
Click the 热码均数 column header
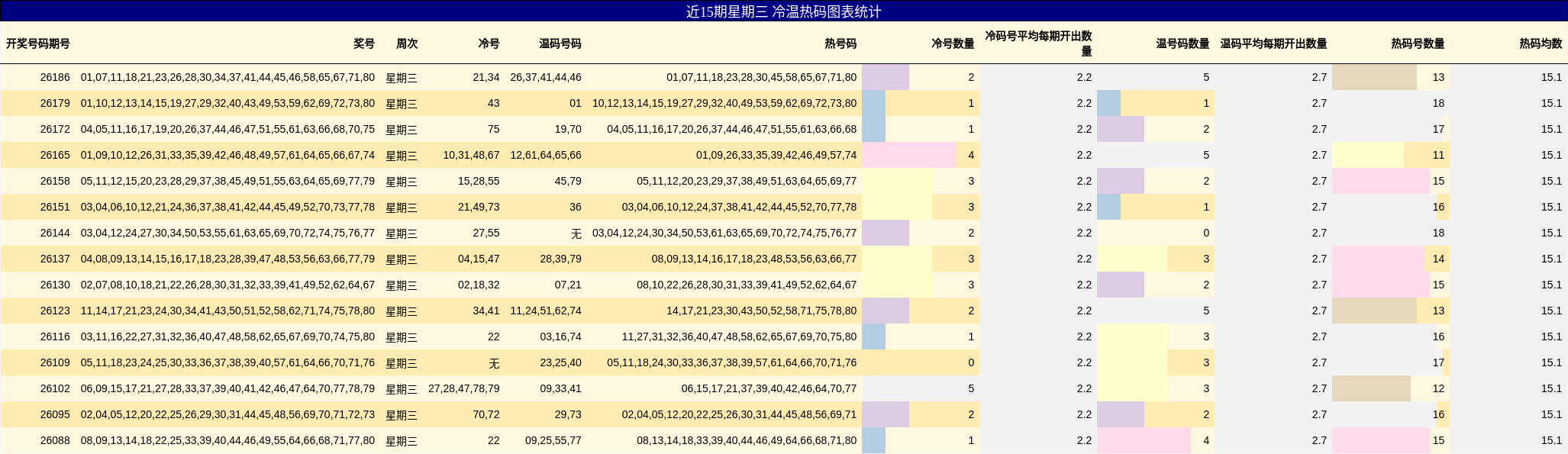(1541, 43)
